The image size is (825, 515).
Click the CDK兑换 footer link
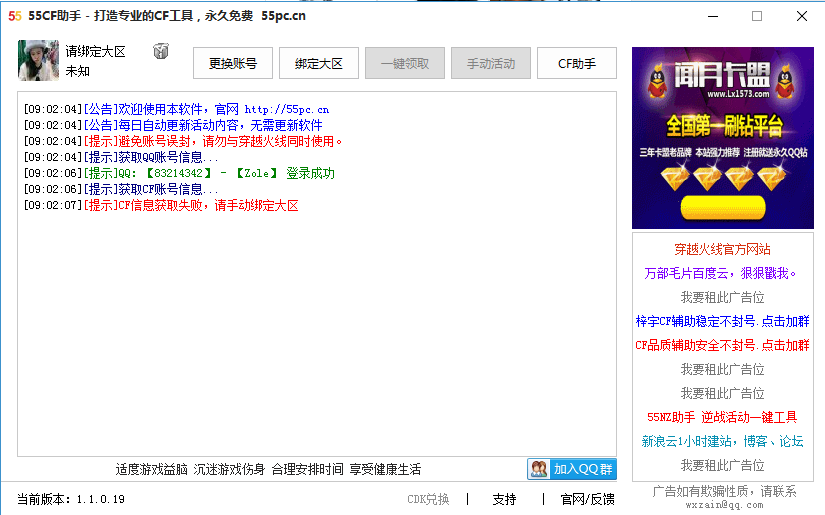click(x=428, y=499)
